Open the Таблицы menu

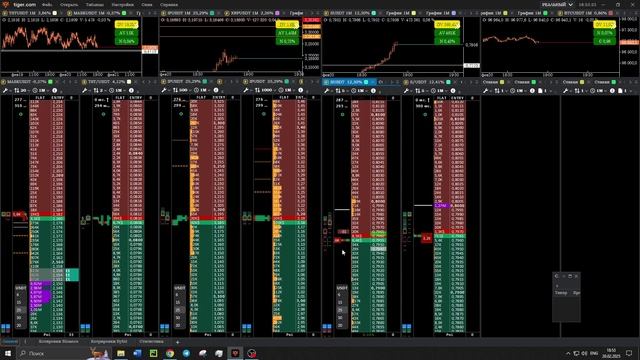click(95, 4)
